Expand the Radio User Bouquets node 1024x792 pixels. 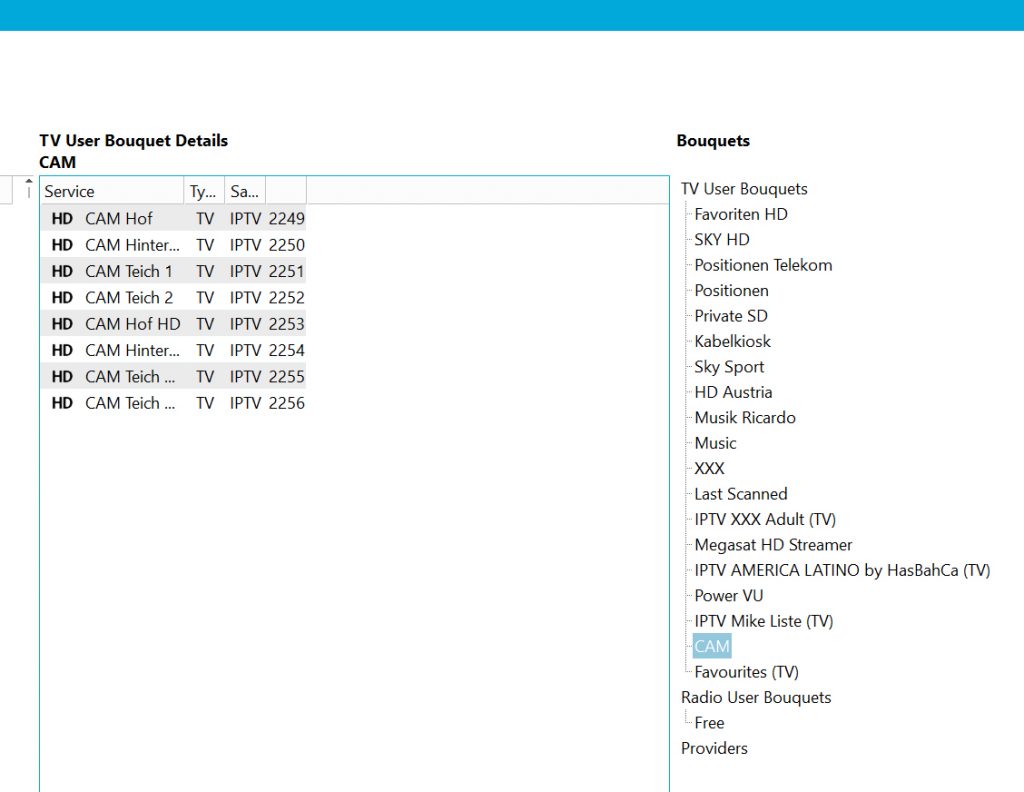tap(756, 697)
